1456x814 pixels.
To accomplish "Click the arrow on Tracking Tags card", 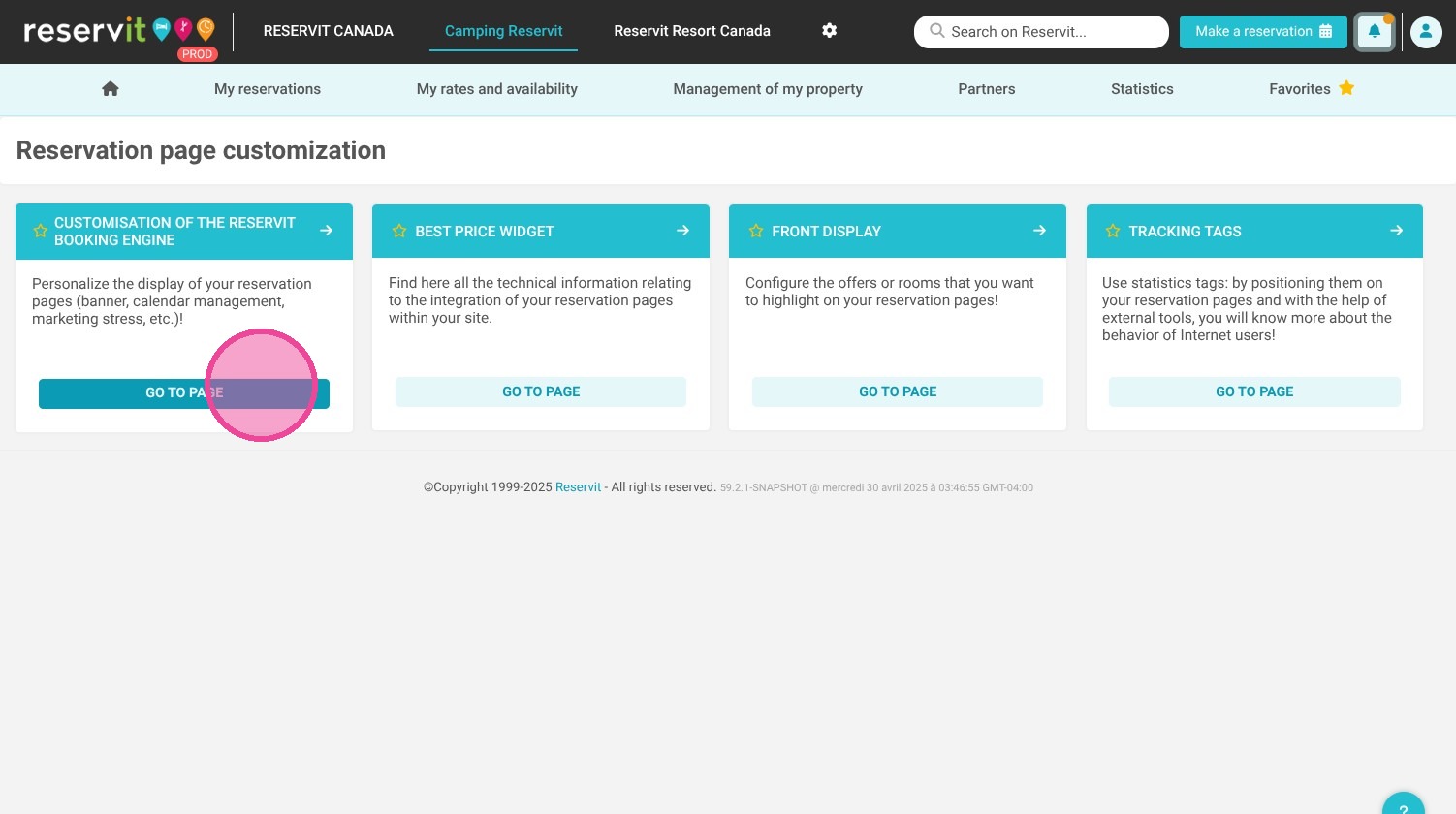I will click(1397, 231).
